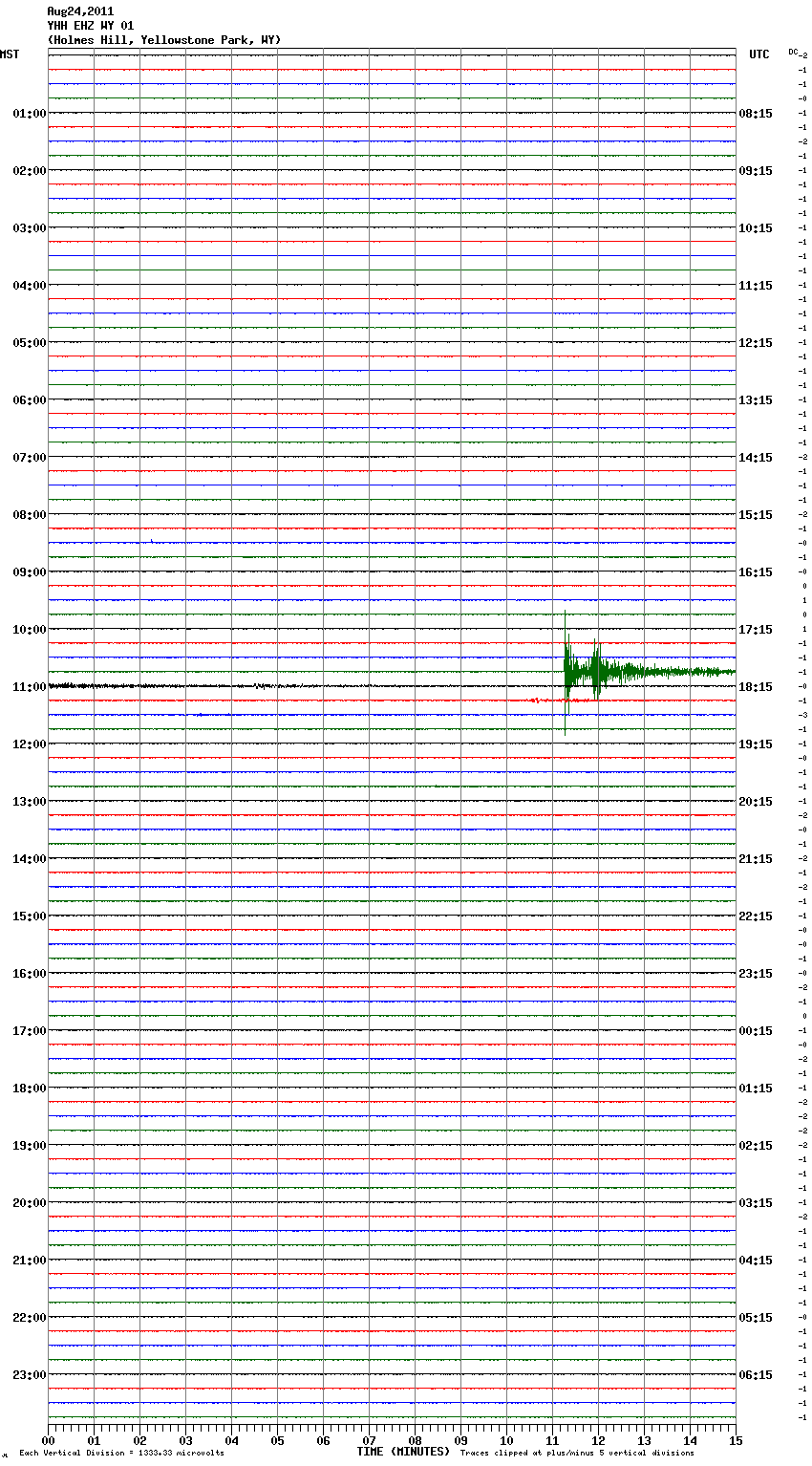Select the 01:00 MST time label

pyautogui.click(x=30, y=114)
